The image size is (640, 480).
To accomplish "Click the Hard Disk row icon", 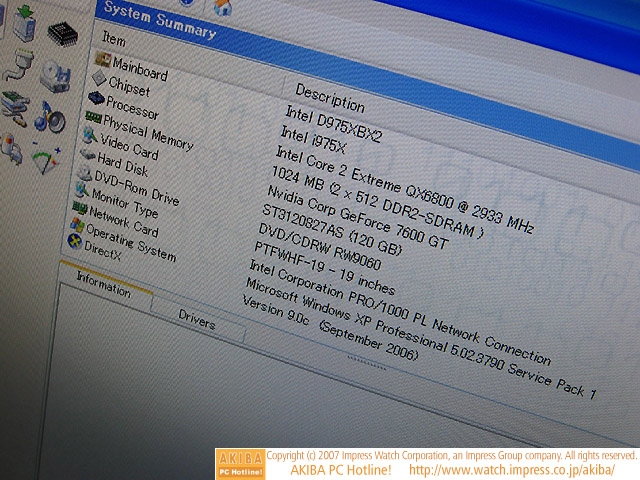I will pos(87,155).
